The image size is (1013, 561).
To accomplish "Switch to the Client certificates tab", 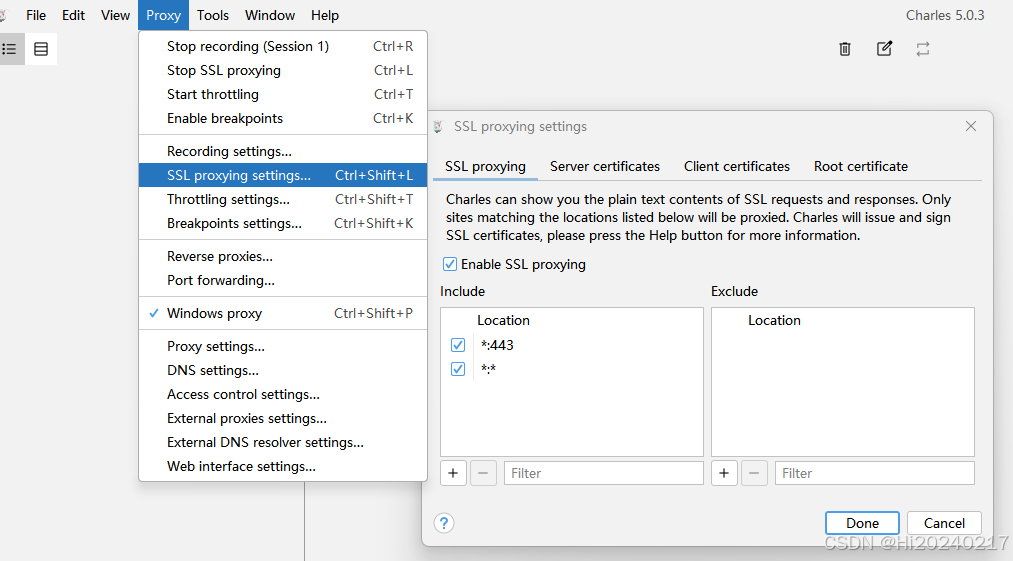I will pyautogui.click(x=736, y=166).
